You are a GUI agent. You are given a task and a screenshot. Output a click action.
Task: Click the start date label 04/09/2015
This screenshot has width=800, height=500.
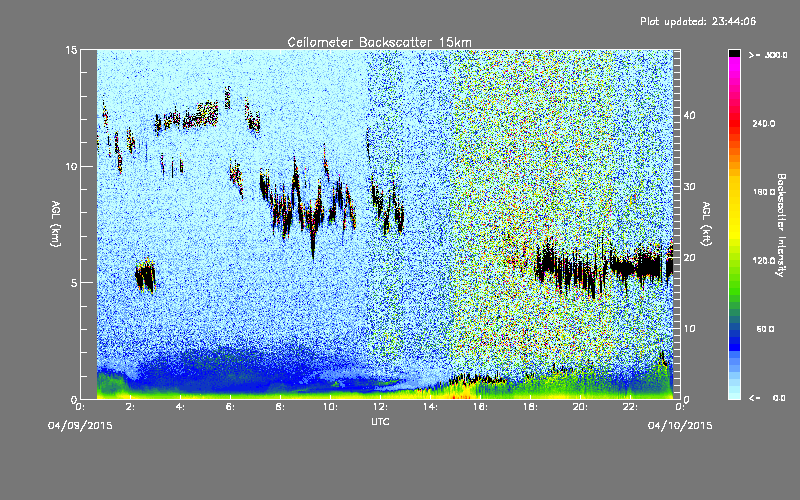pos(80,426)
